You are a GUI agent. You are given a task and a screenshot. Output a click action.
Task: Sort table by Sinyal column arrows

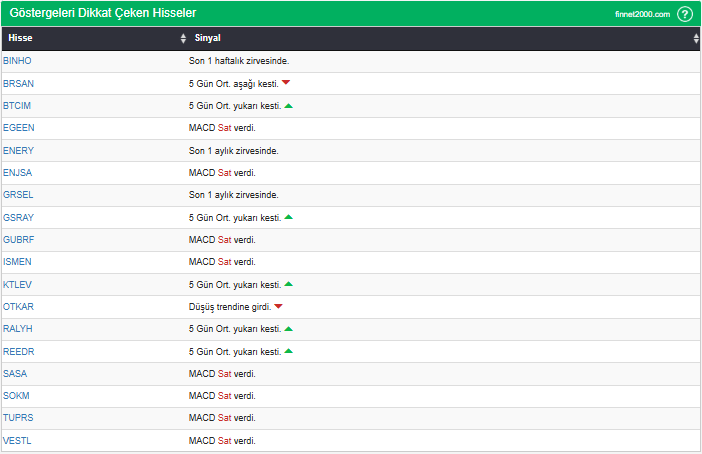696,38
